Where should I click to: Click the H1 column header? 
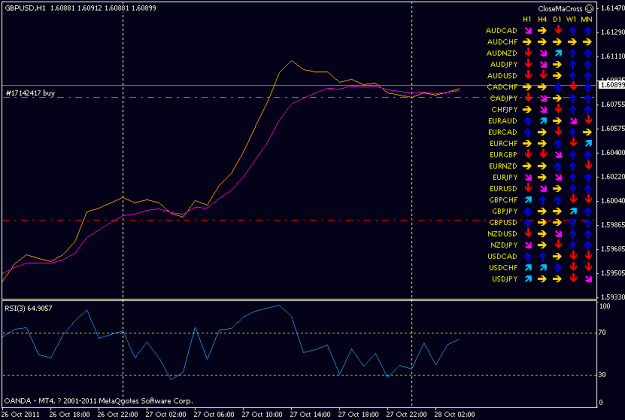pos(527,19)
